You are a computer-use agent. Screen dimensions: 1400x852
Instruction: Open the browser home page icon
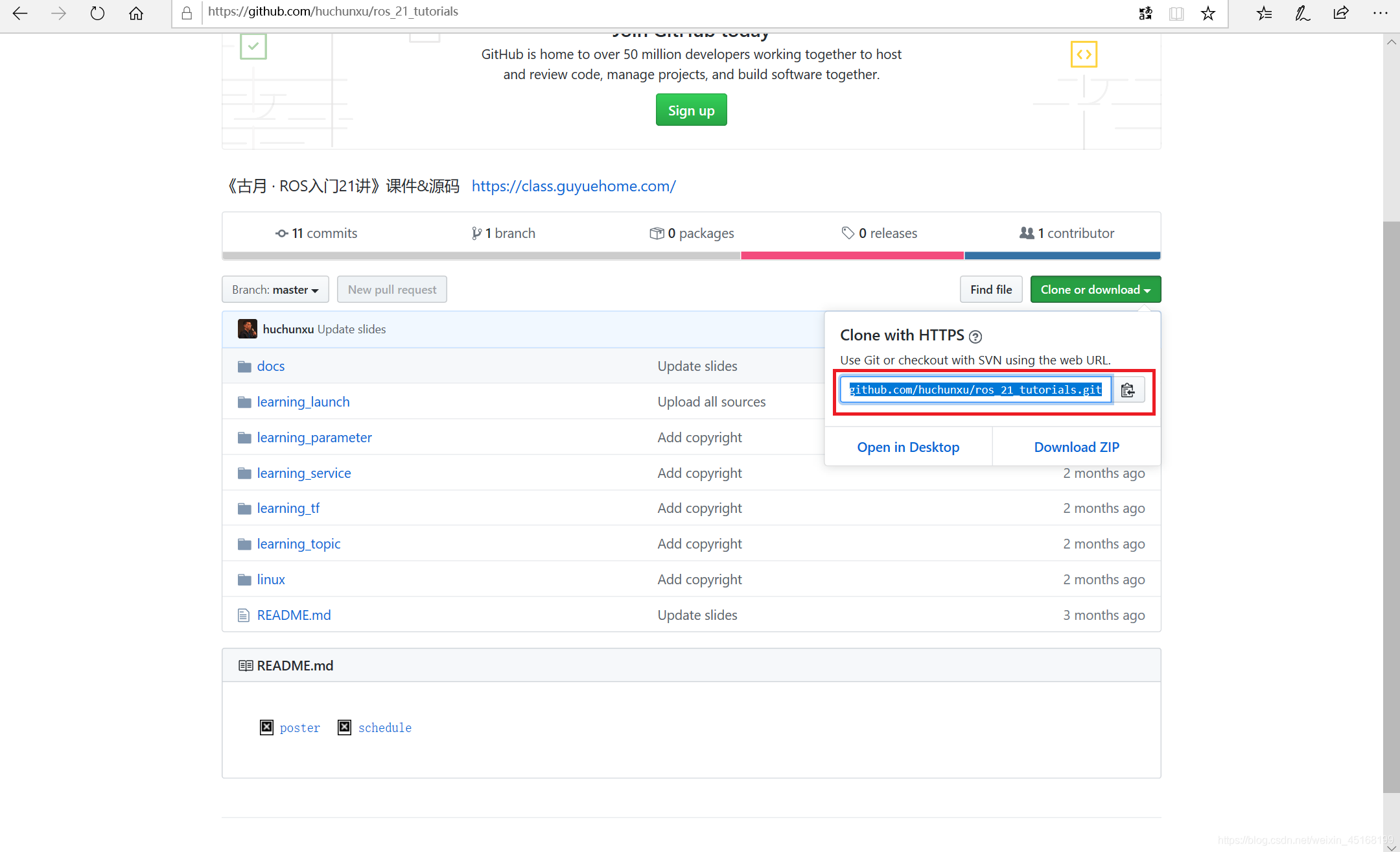tap(136, 13)
